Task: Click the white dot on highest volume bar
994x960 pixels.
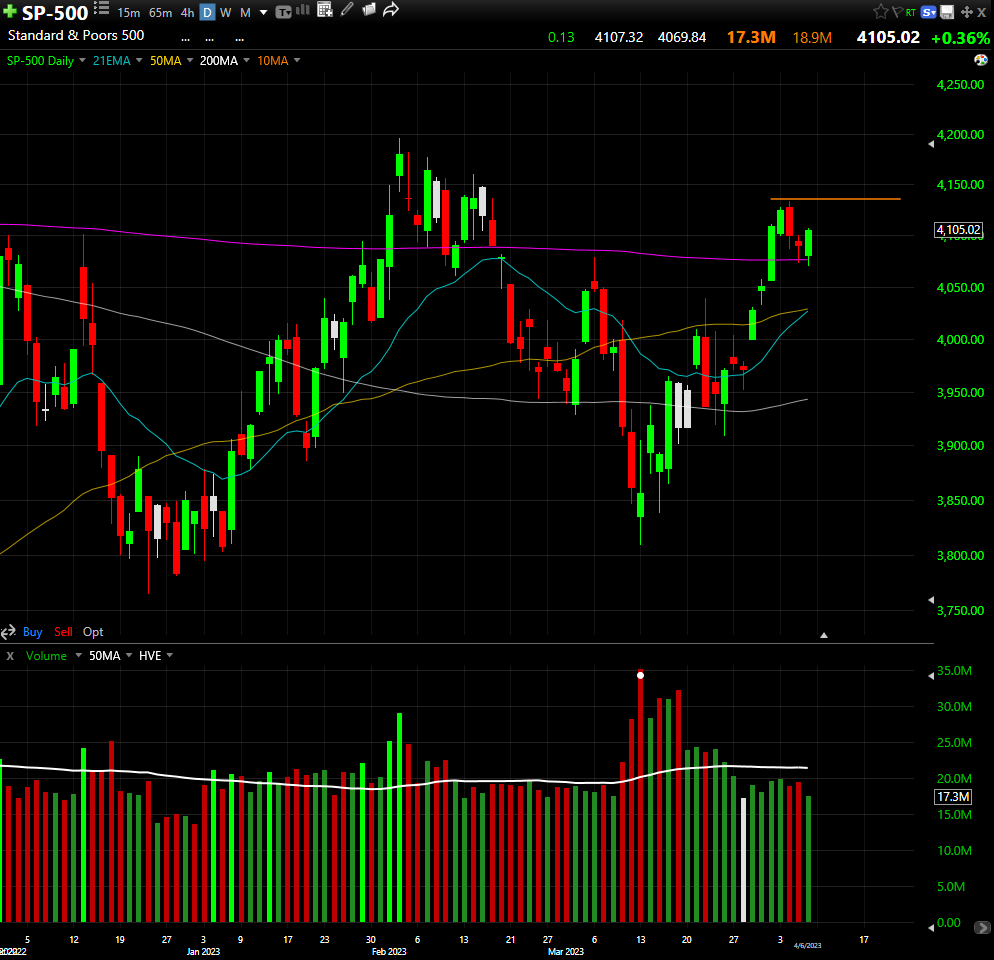Action: tap(640, 675)
